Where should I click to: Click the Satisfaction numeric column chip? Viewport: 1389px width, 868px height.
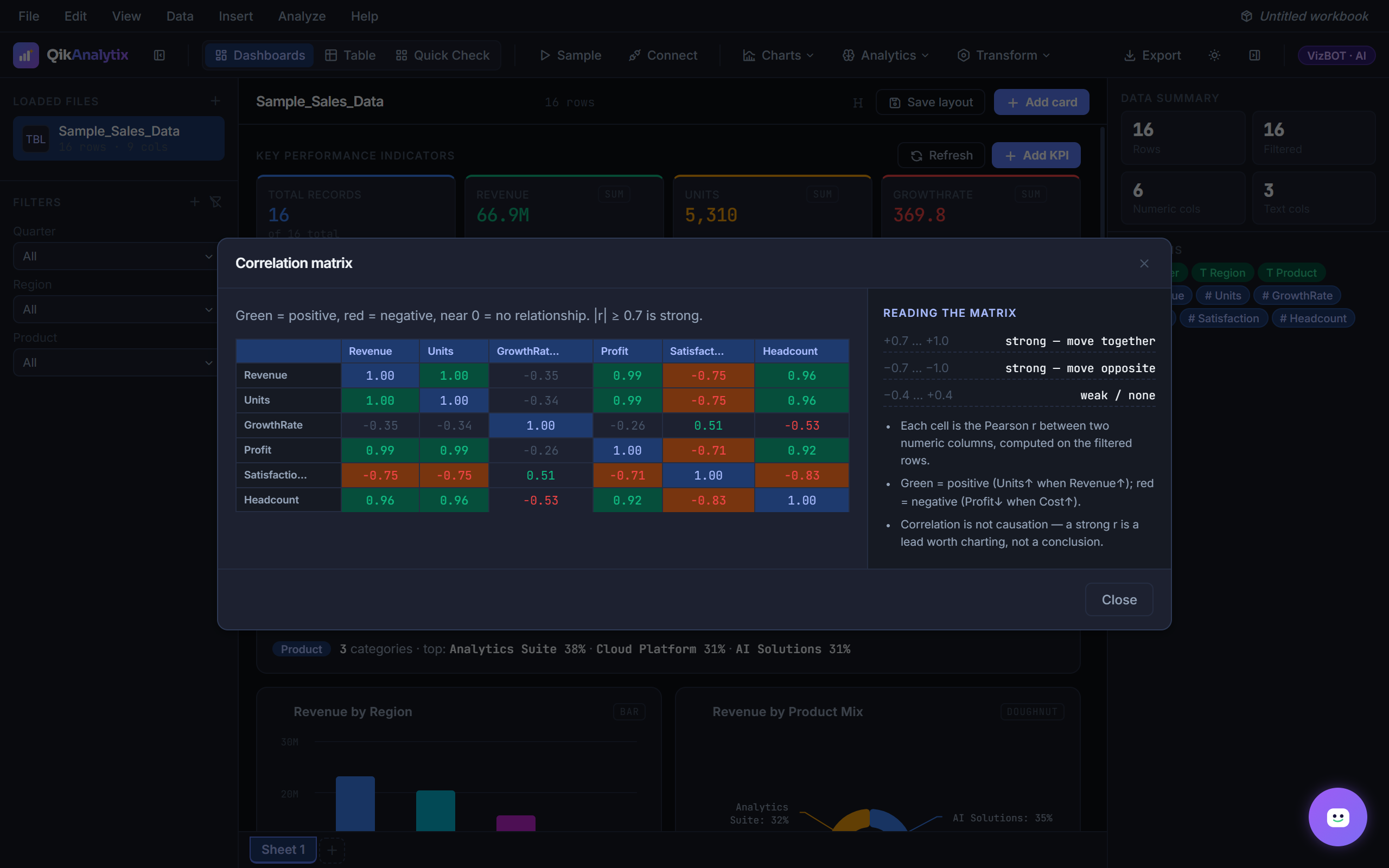1223,318
